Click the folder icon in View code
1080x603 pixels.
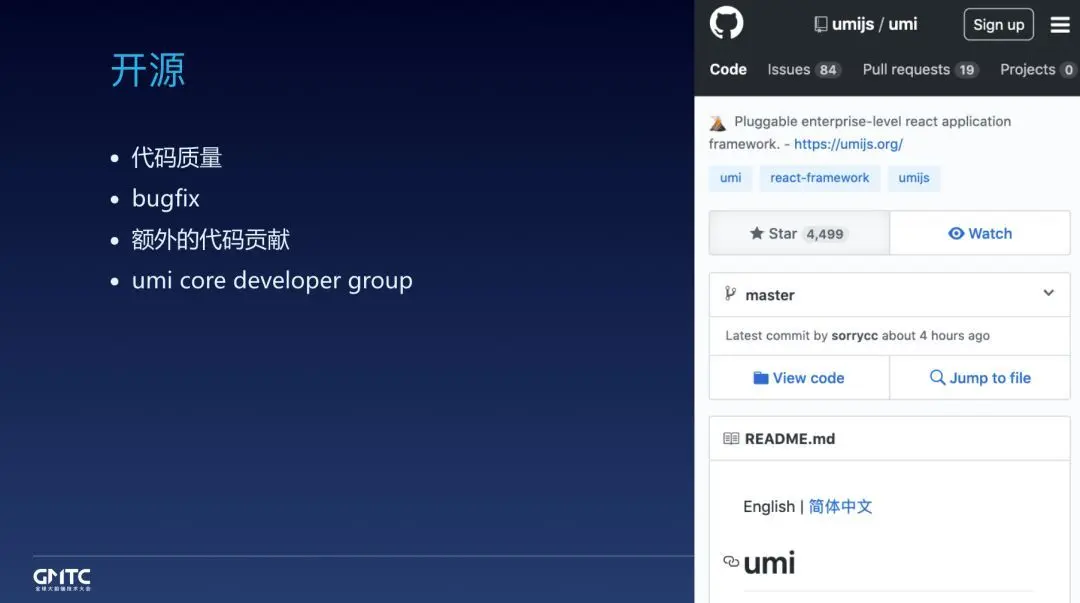pos(760,378)
